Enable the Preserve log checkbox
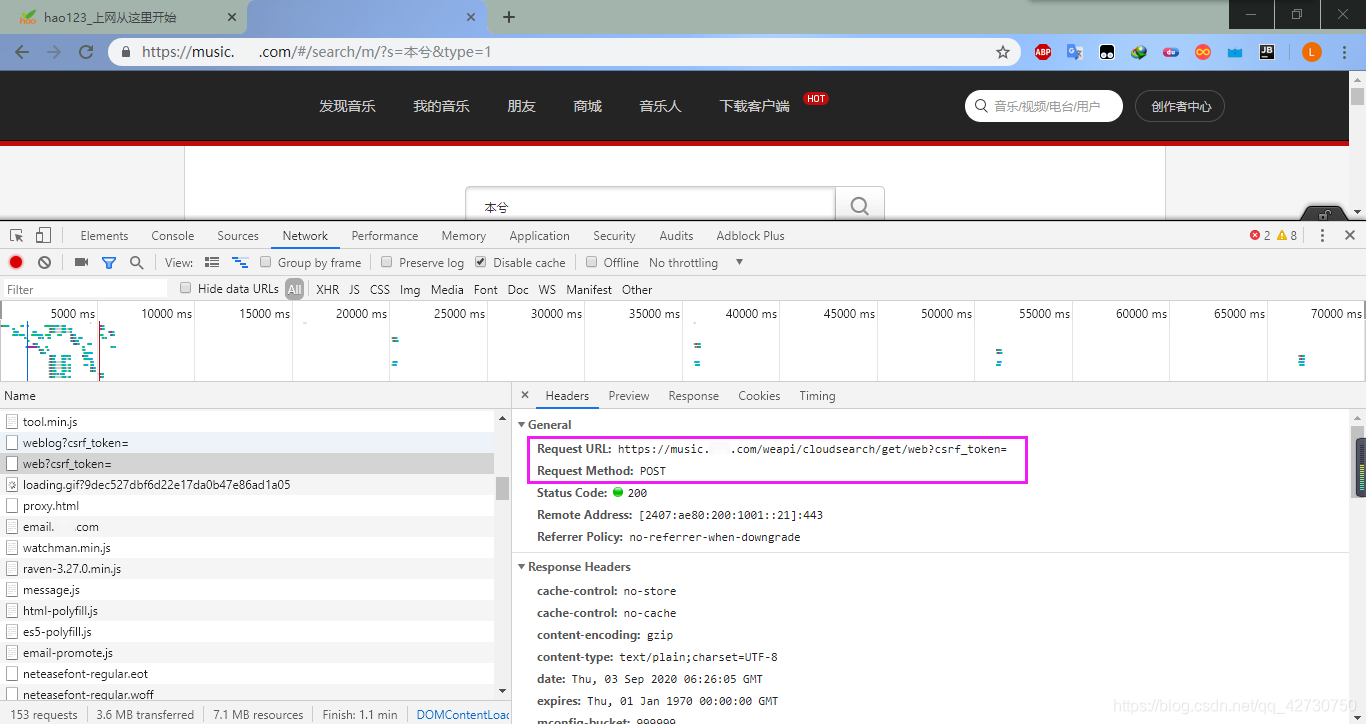Image resolution: width=1366 pixels, height=724 pixels. click(386, 262)
